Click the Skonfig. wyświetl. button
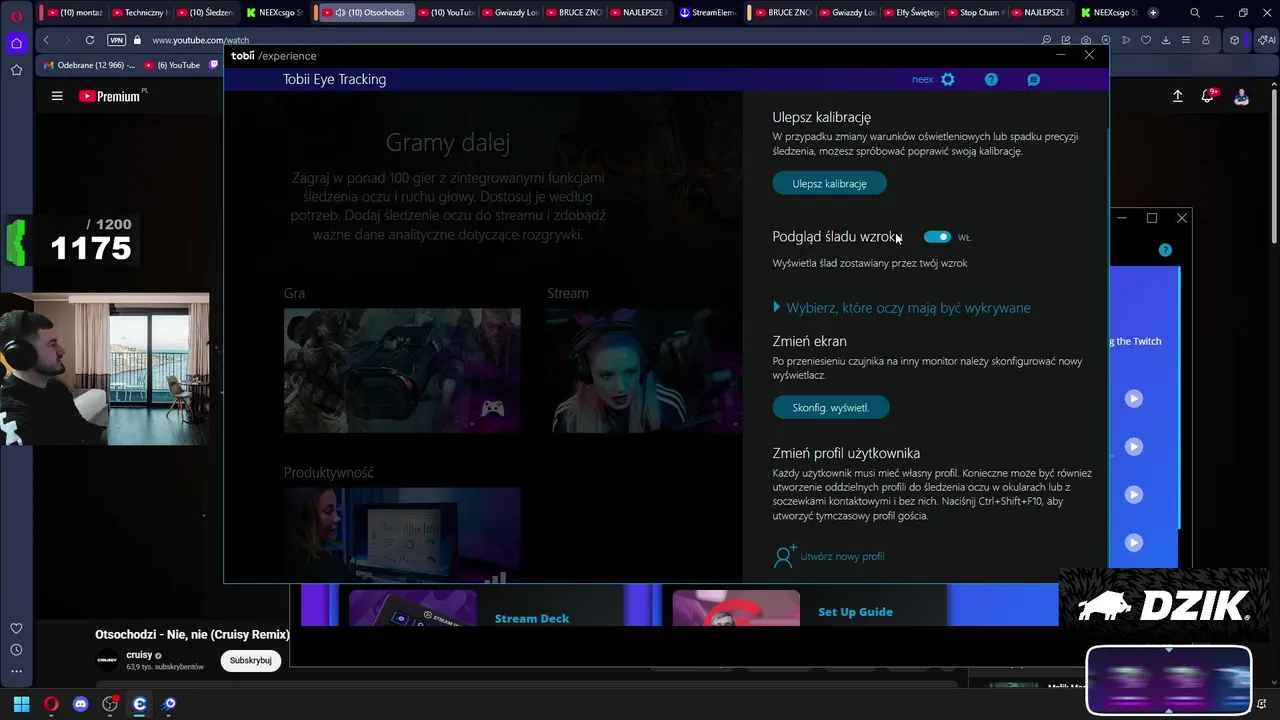1280x720 pixels. pyautogui.click(x=830, y=408)
